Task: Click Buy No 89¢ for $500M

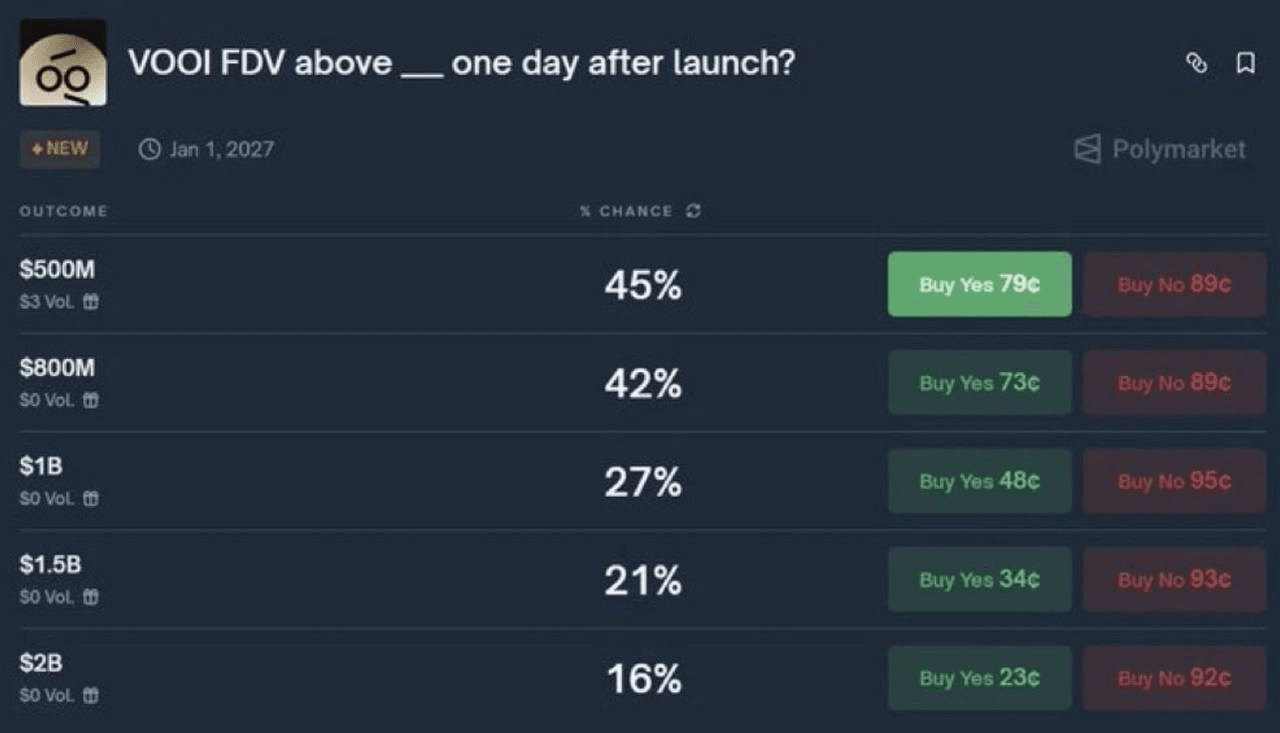Action: click(1174, 284)
